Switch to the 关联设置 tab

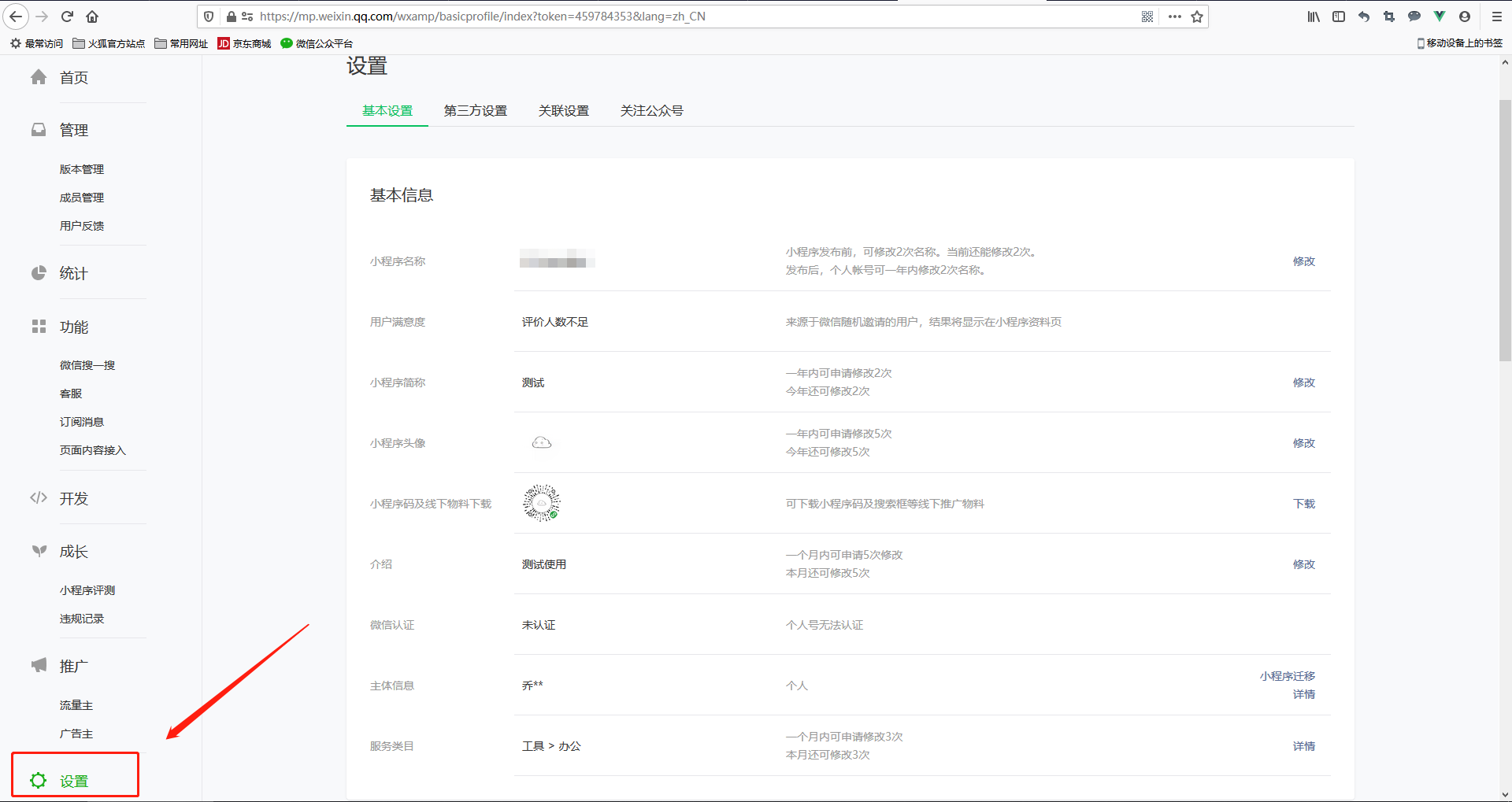pos(563,111)
